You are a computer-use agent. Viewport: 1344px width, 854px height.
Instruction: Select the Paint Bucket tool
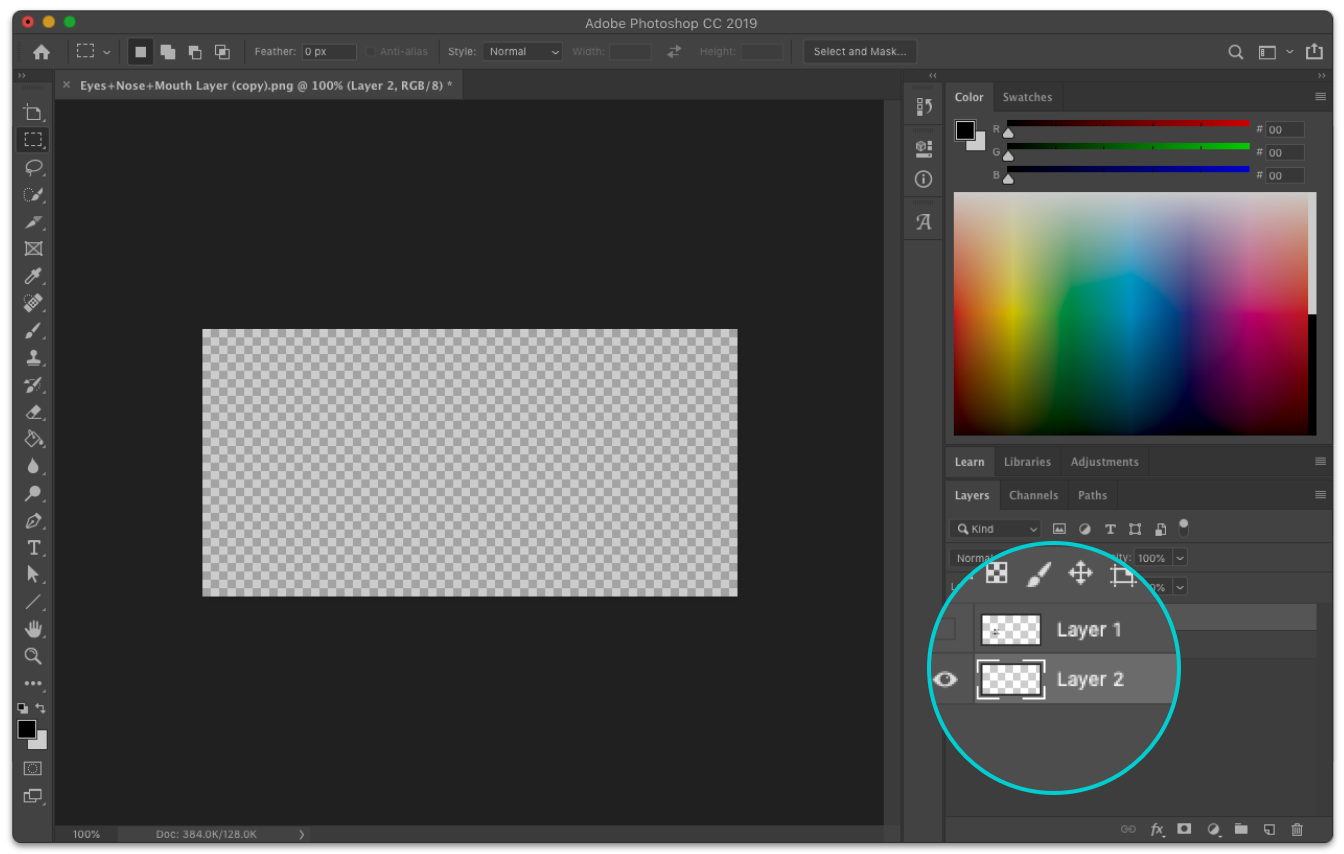(x=33, y=438)
